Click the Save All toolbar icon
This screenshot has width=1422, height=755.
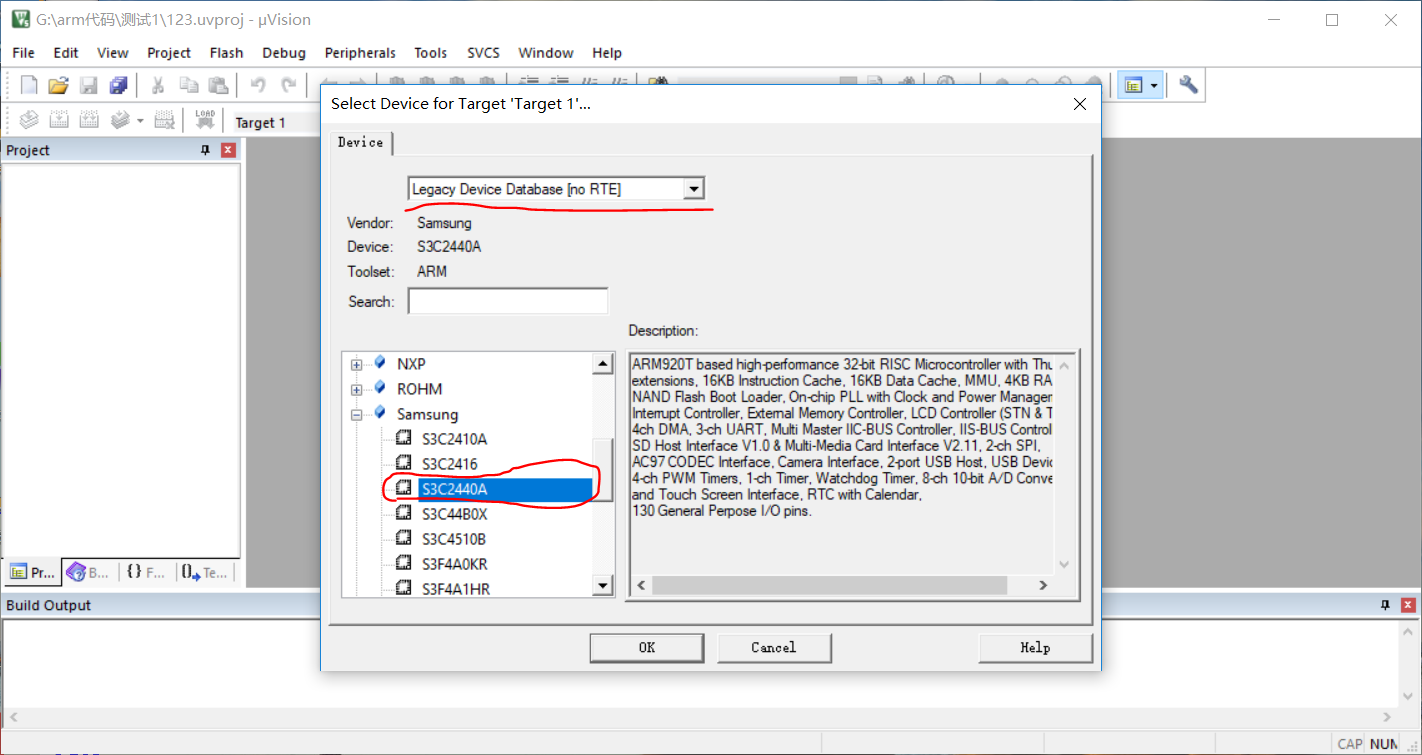[119, 85]
